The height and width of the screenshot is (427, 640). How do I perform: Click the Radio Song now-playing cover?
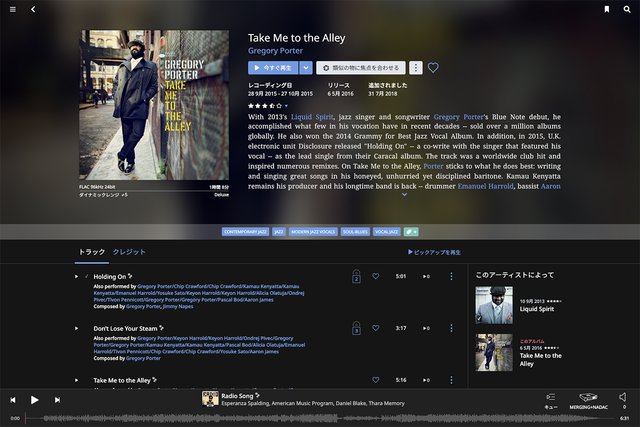coord(210,399)
